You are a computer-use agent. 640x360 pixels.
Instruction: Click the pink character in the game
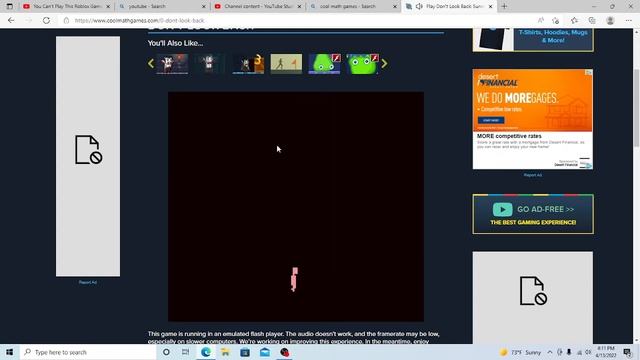click(x=294, y=279)
